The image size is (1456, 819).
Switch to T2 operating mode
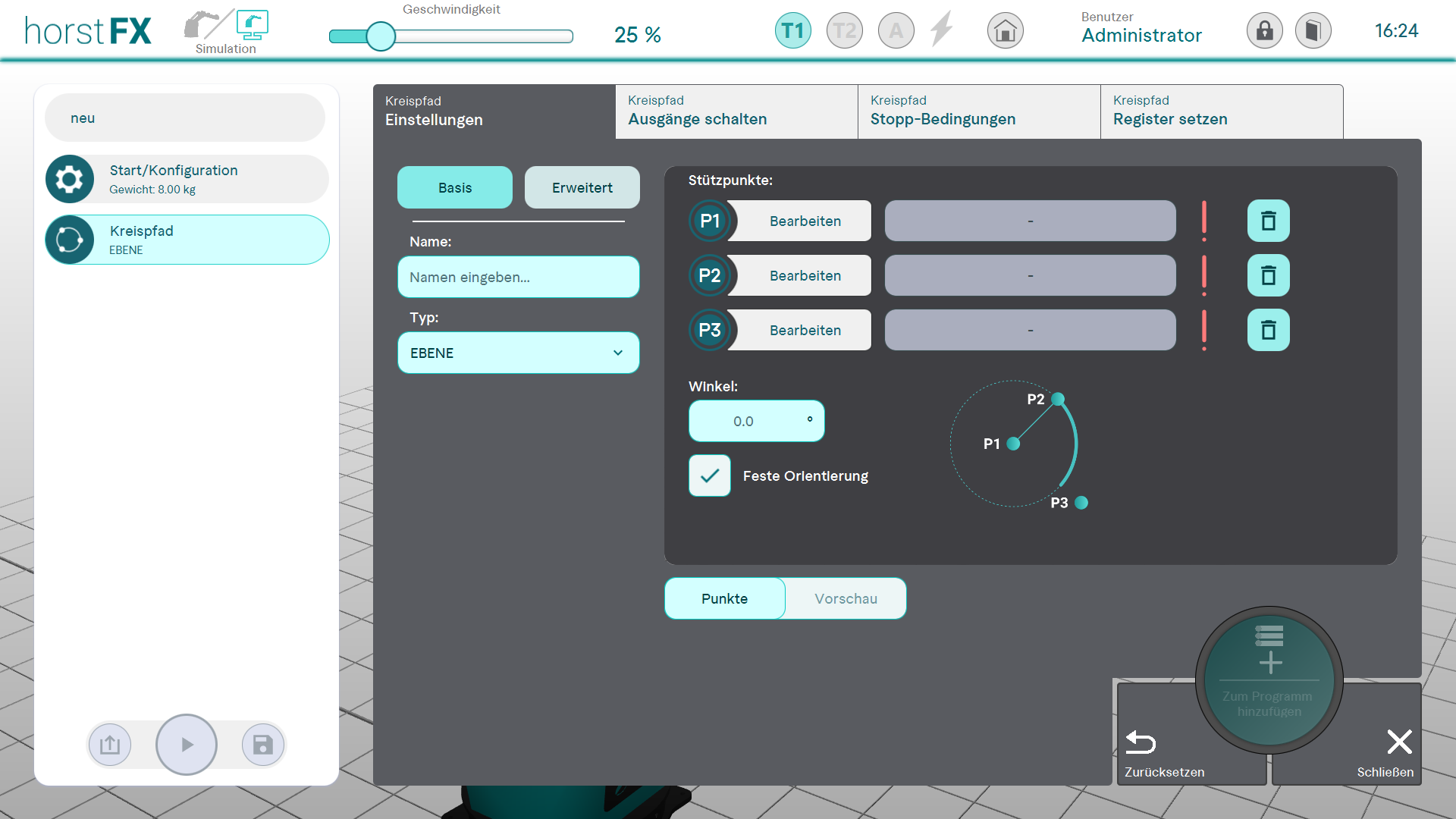tap(844, 31)
